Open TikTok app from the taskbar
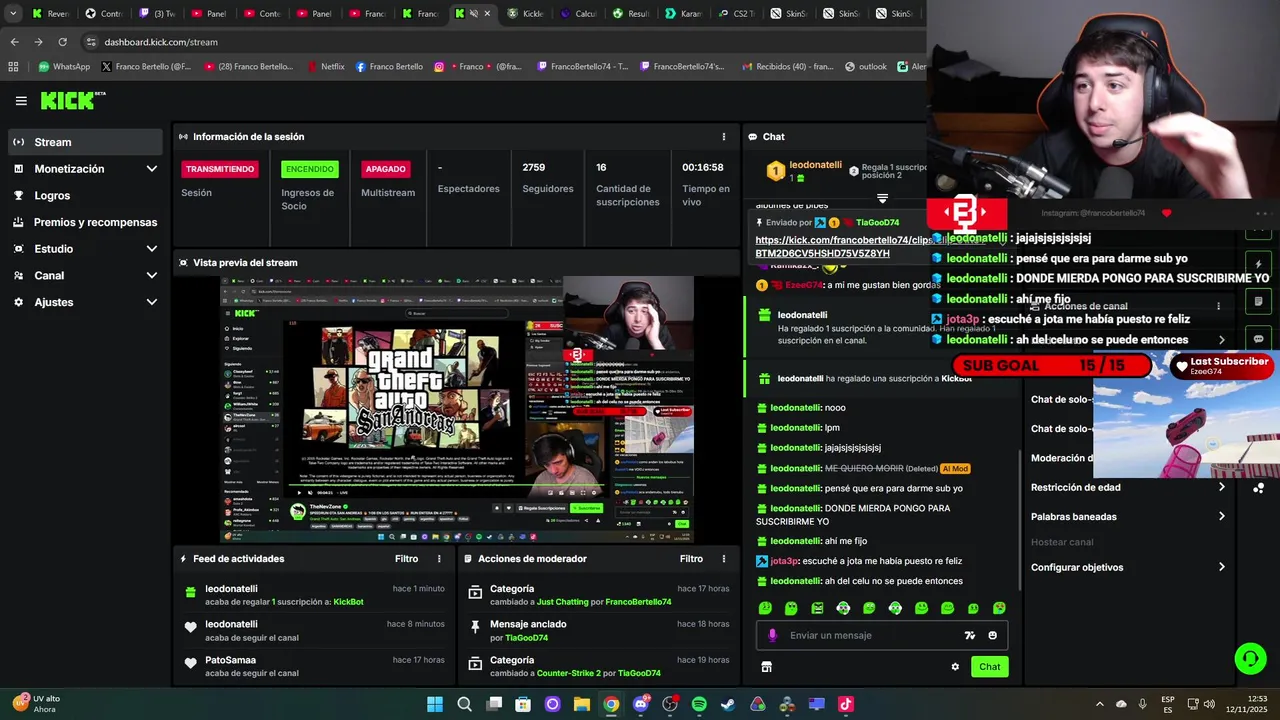Screen dimensions: 1280x720 tap(846, 704)
